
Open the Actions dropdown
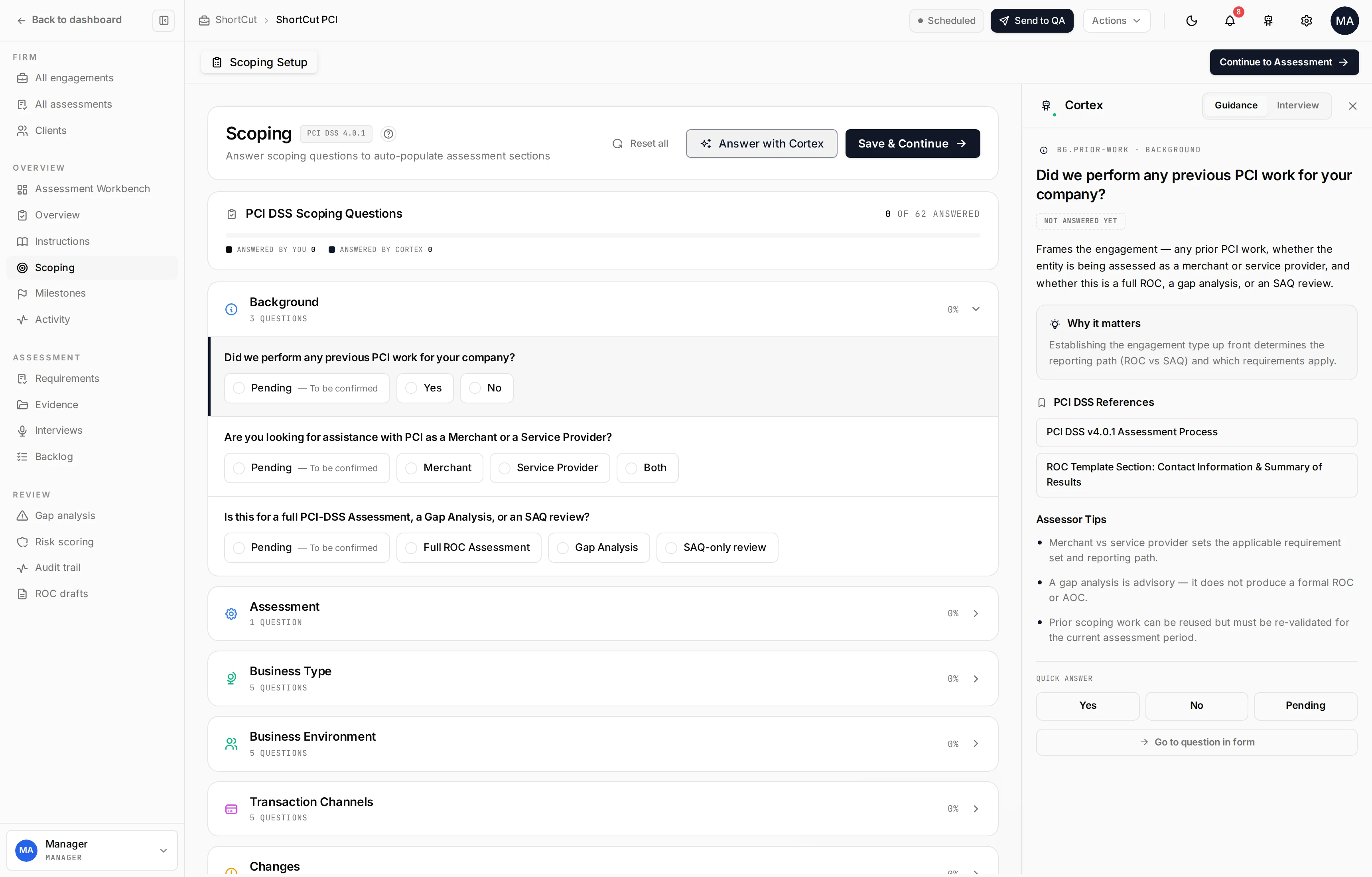[x=1116, y=20]
